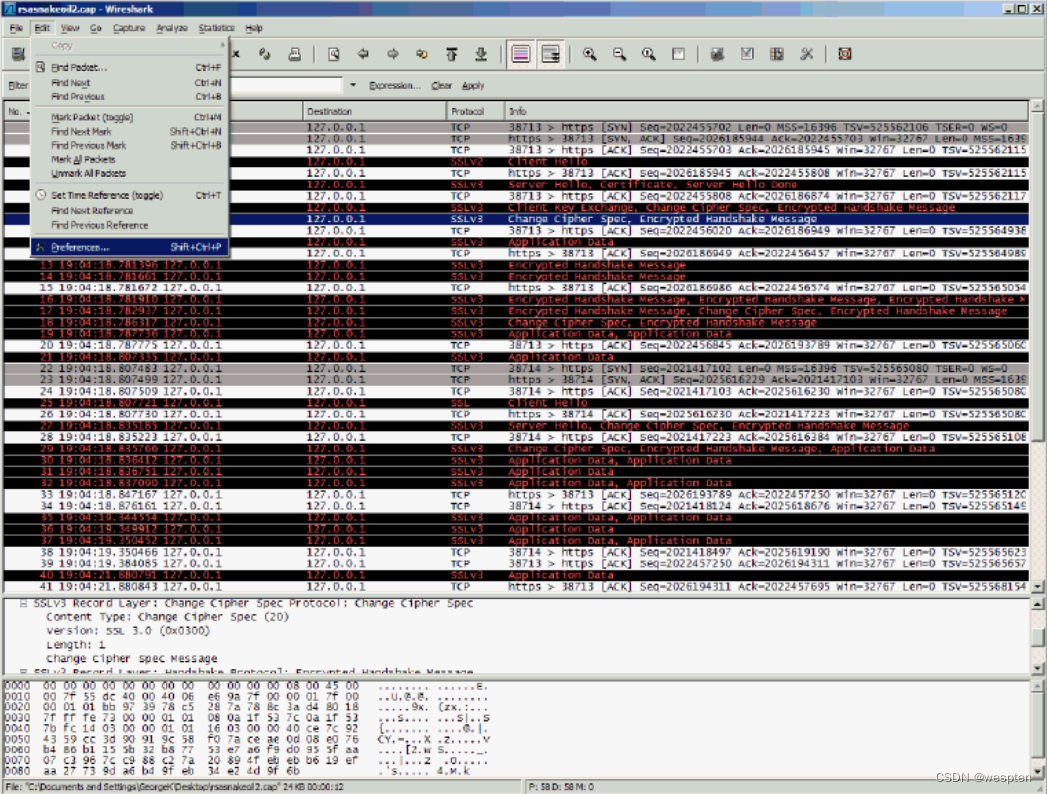Reset zoom to normal size icon

coord(649,54)
